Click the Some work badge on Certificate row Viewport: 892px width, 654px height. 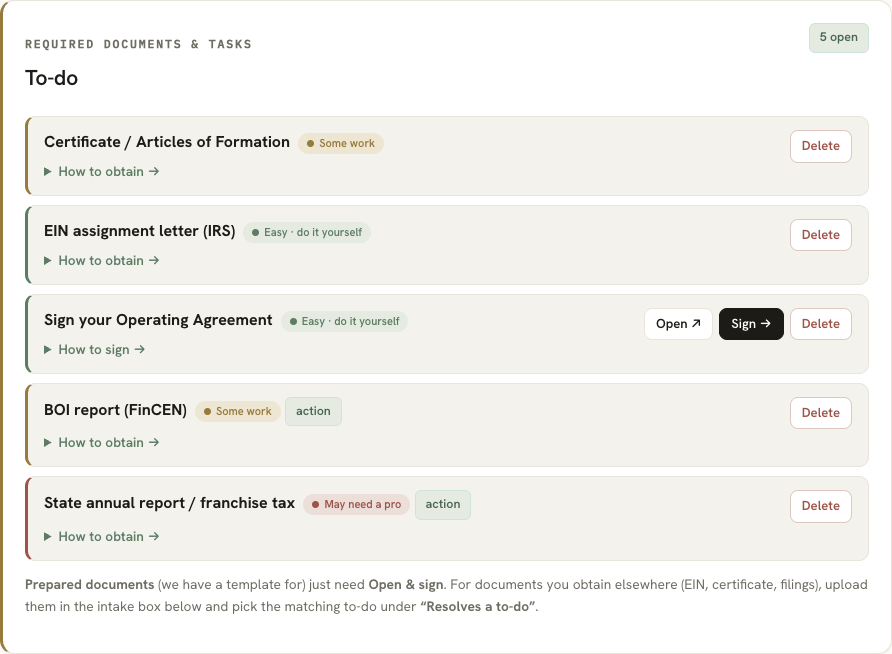pos(341,143)
